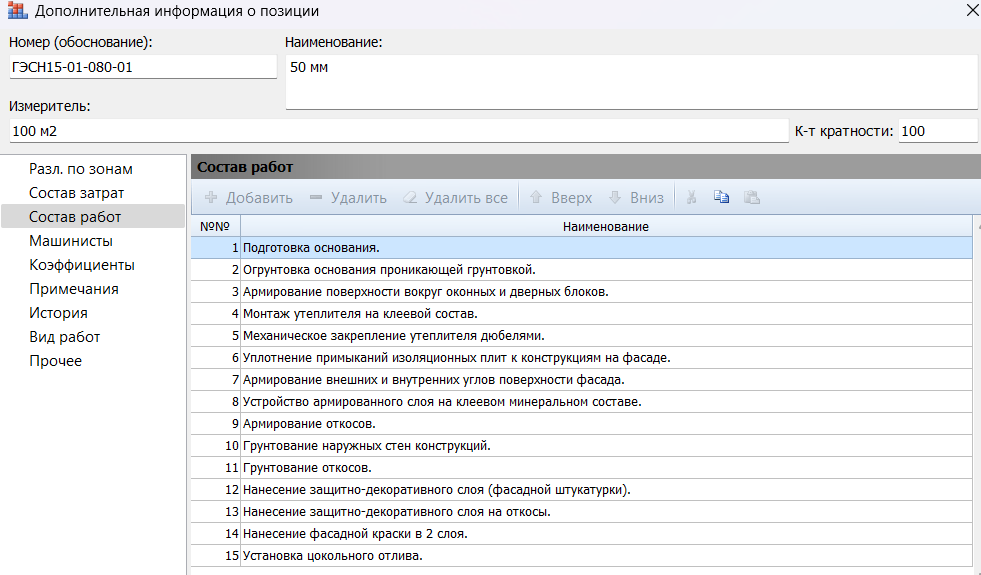Screen dimensions: 981x575
Task: Switch to the Вид работ section
Action: click(x=93, y=337)
